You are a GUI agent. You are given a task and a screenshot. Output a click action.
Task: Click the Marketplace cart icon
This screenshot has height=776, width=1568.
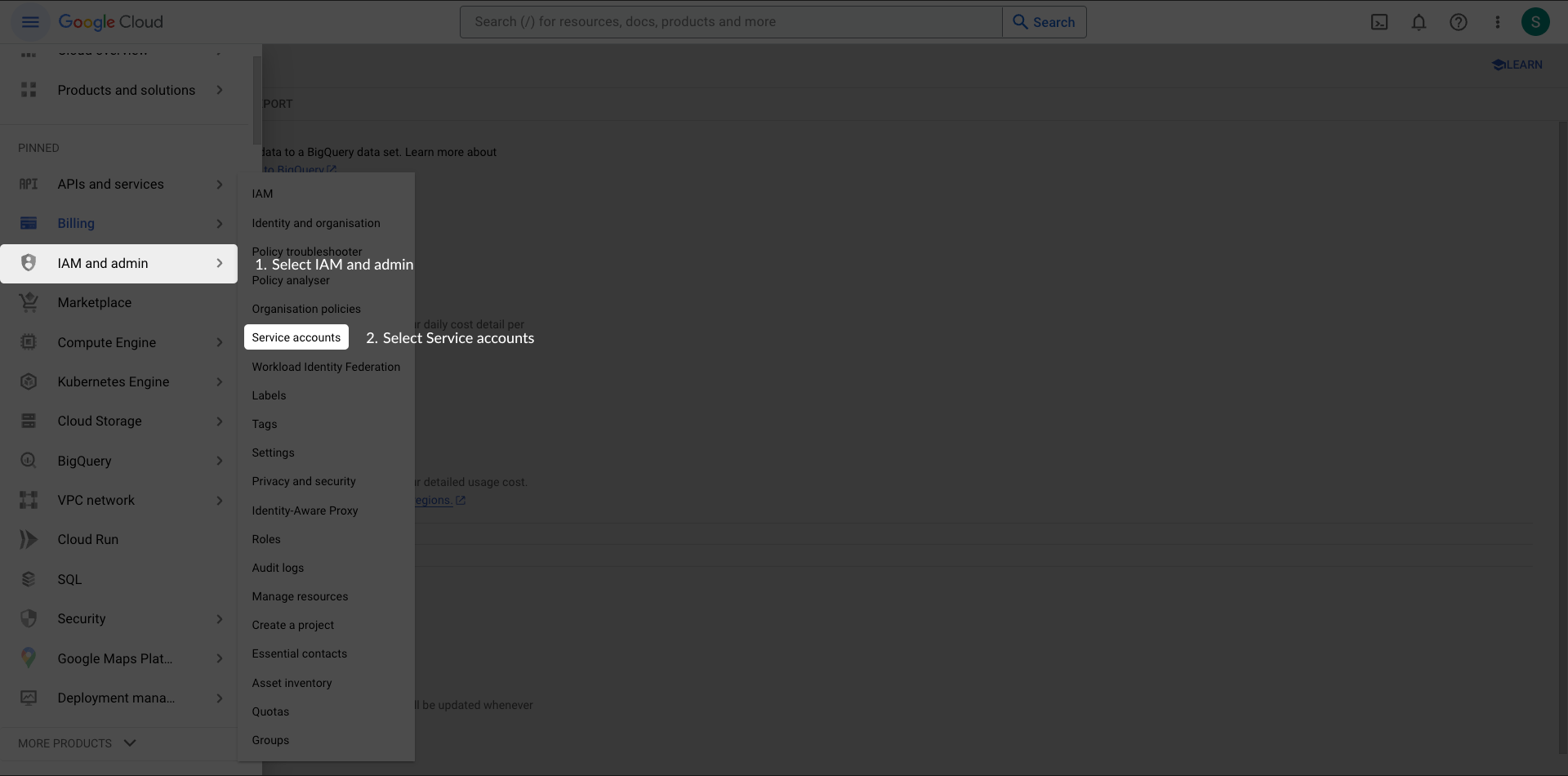point(29,302)
